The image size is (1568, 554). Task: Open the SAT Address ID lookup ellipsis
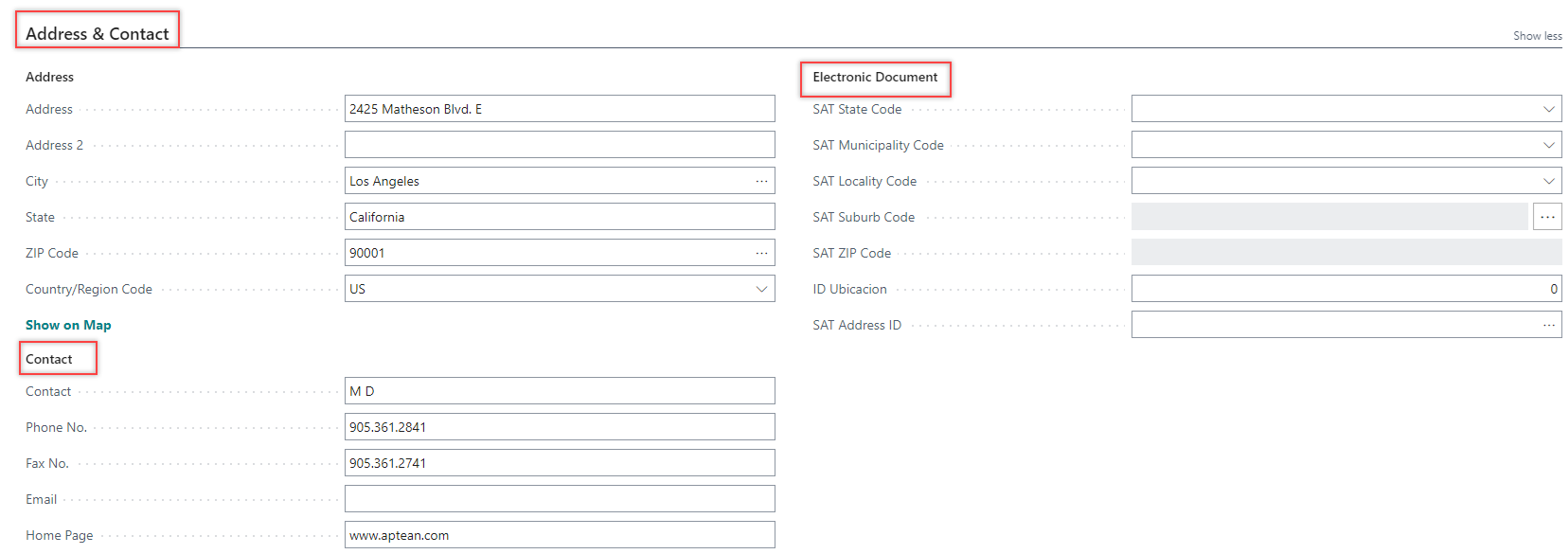point(1548,325)
